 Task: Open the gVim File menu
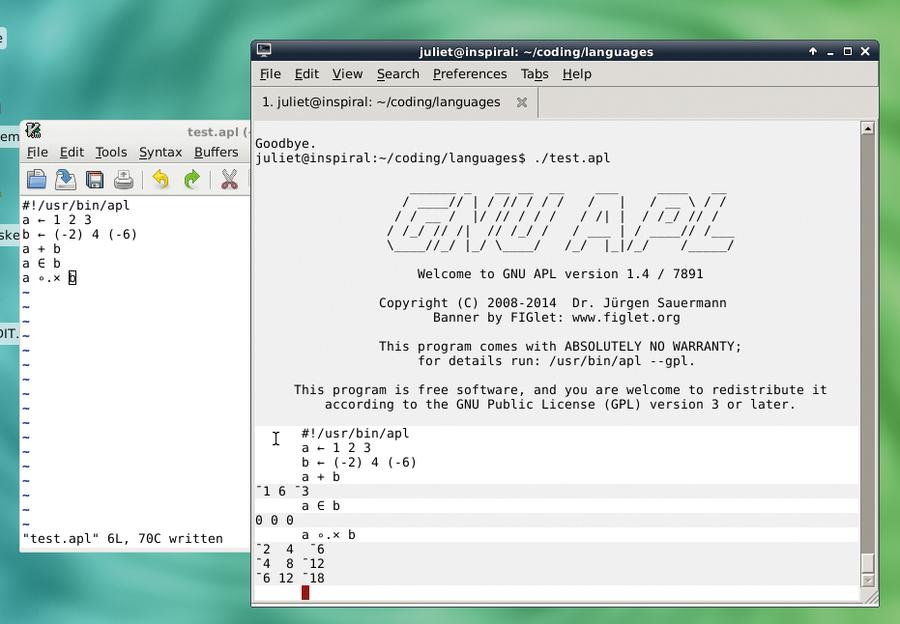37,152
